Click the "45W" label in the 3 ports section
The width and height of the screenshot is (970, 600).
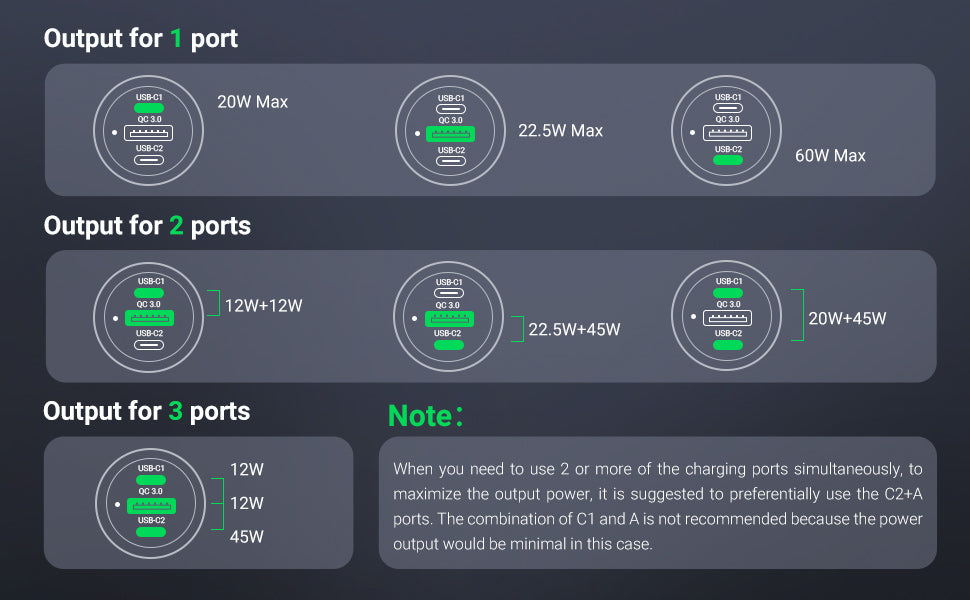coord(247,537)
